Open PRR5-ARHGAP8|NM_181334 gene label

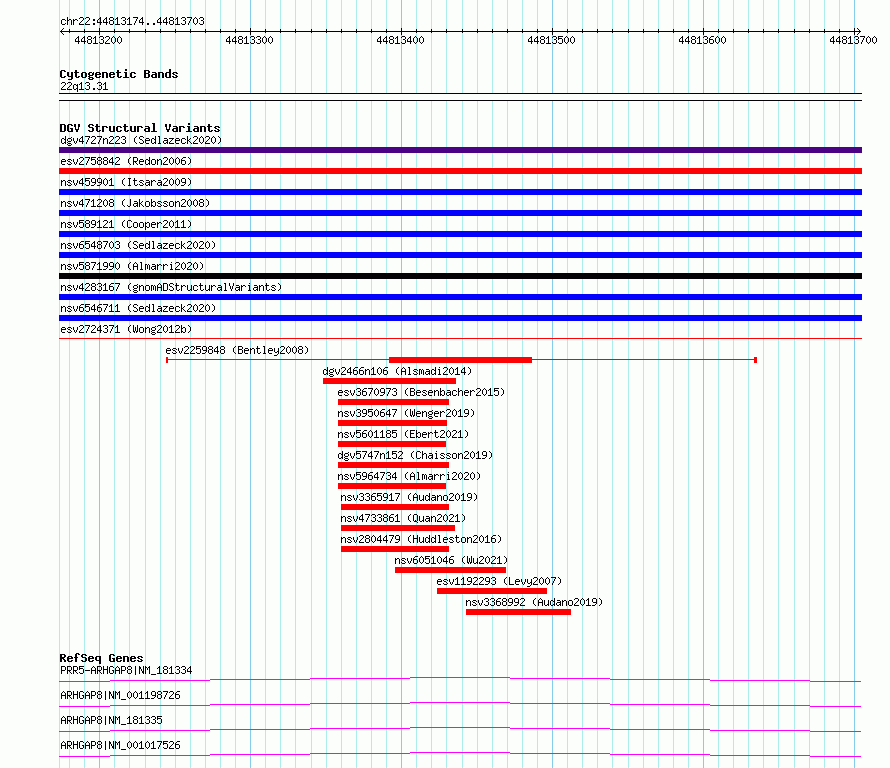[x=126, y=670]
